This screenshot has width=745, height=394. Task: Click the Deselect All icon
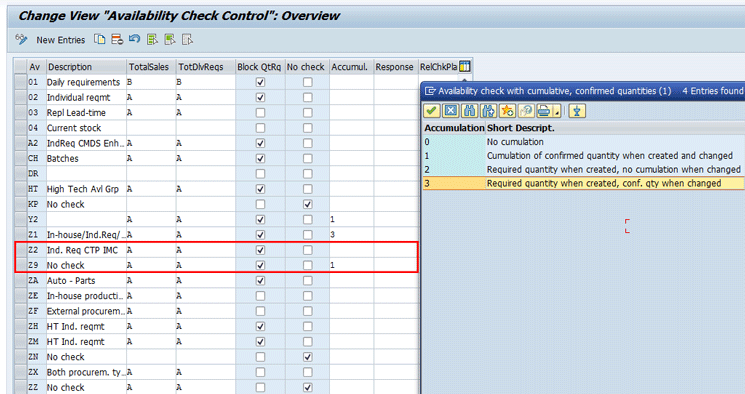click(187, 39)
